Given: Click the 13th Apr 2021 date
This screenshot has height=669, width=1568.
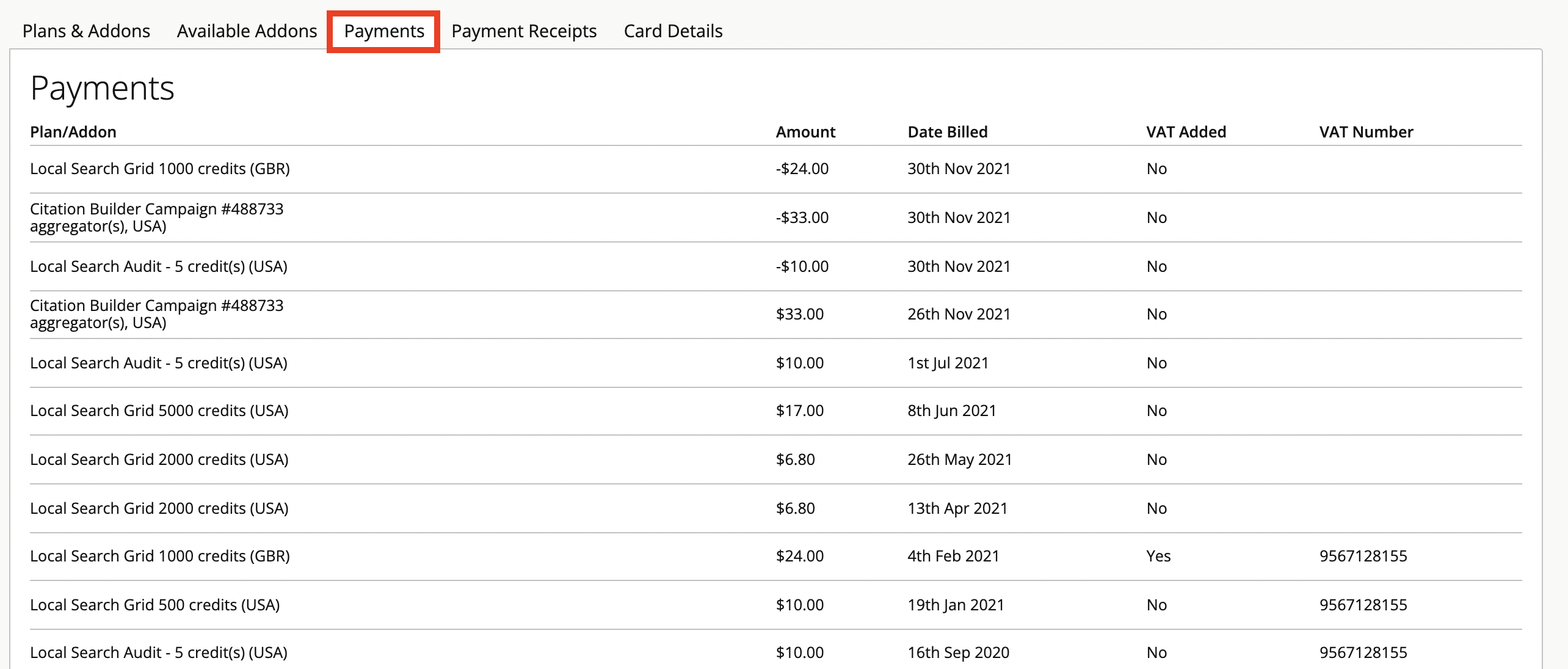Looking at the screenshot, I should tap(957, 508).
